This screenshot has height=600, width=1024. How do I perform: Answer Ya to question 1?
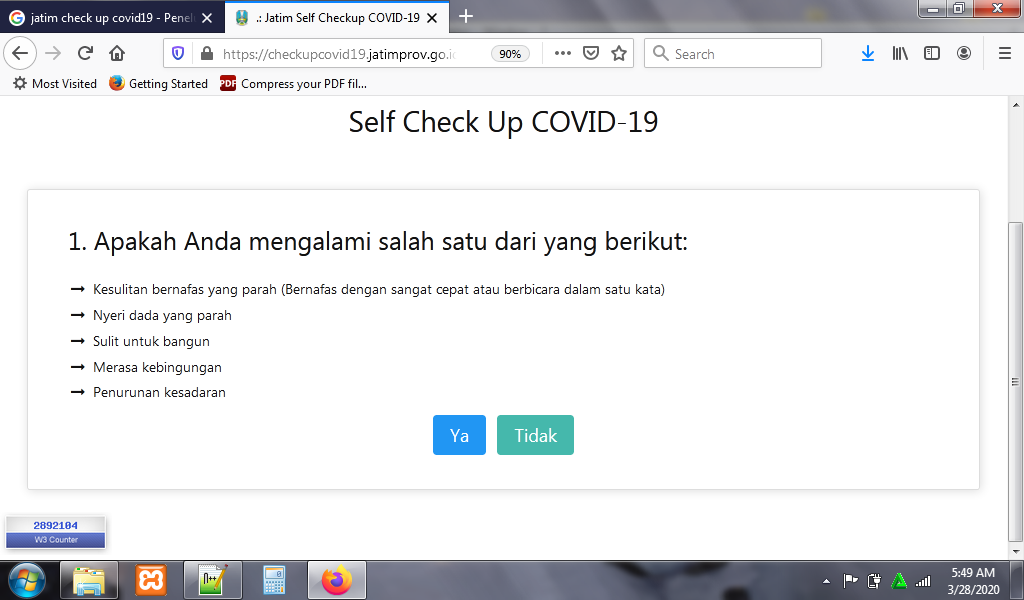tap(459, 435)
